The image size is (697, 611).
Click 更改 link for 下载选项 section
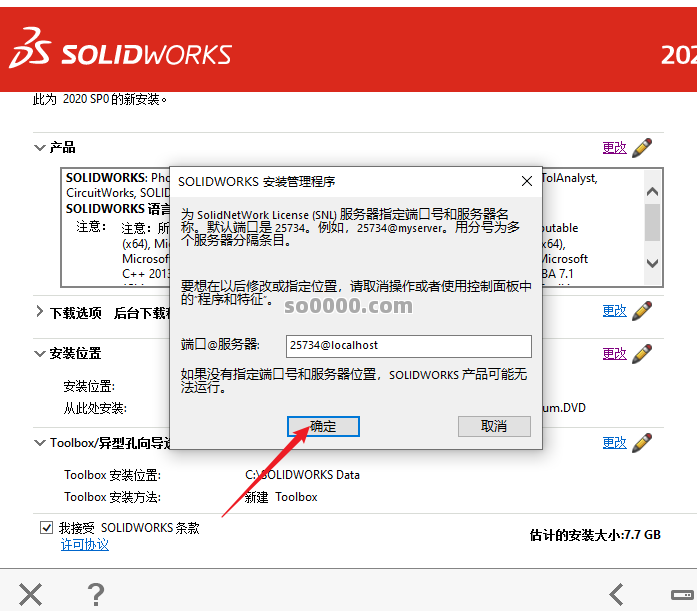tap(614, 311)
